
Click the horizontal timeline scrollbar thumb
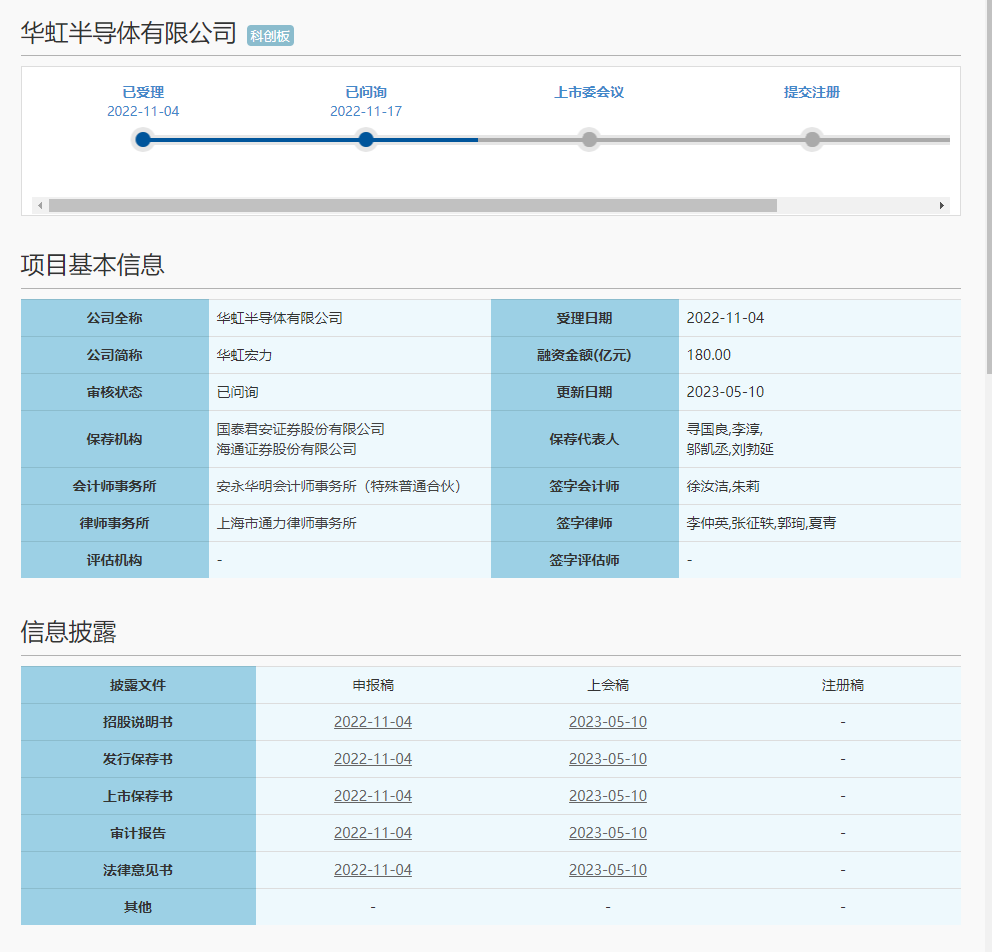(x=412, y=205)
